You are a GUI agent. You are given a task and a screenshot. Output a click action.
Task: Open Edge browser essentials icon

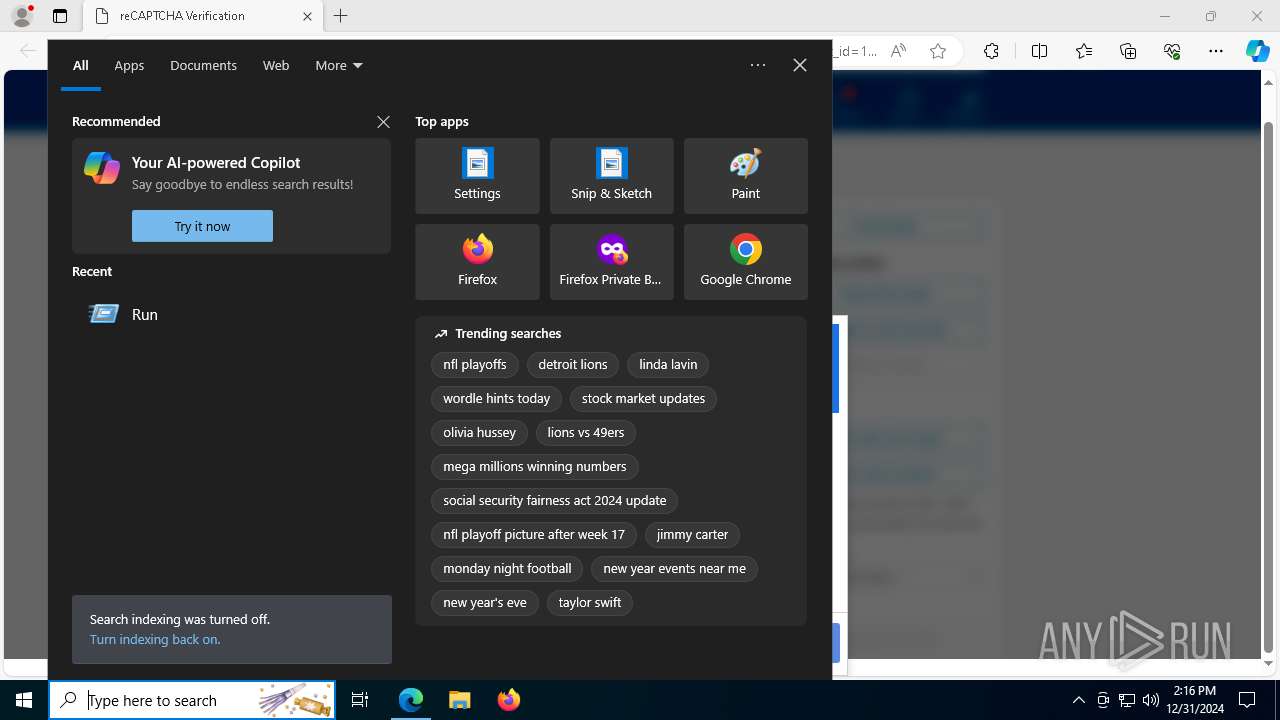point(1172,51)
